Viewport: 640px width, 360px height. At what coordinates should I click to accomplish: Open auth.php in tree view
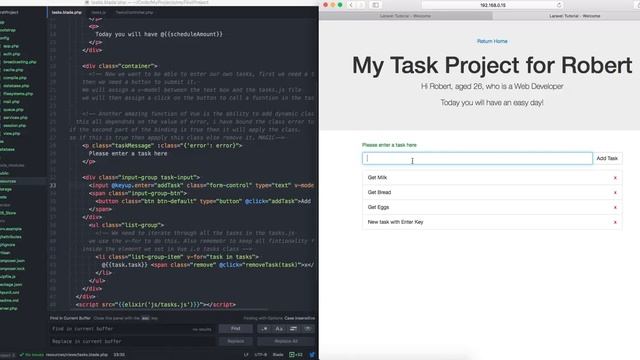click(11, 54)
